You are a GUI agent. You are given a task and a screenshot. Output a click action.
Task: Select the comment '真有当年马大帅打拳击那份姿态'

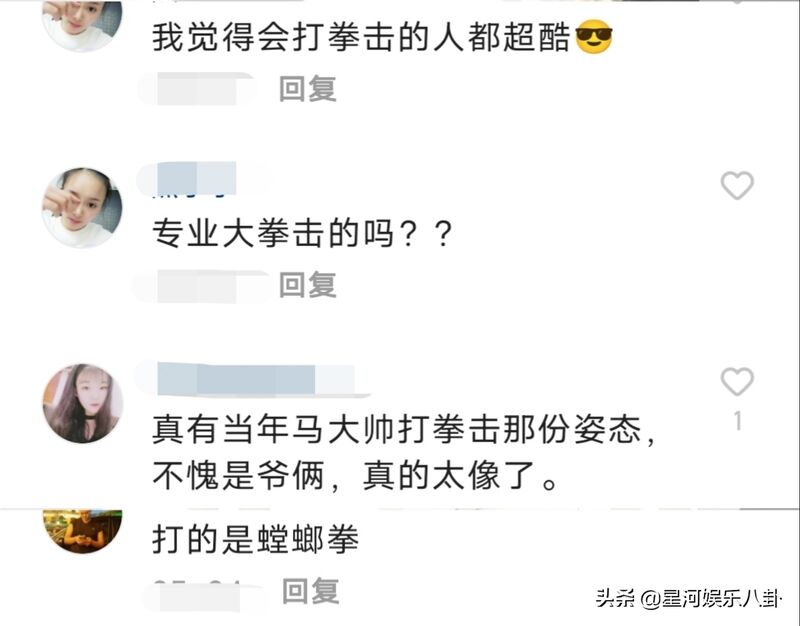coord(403,452)
